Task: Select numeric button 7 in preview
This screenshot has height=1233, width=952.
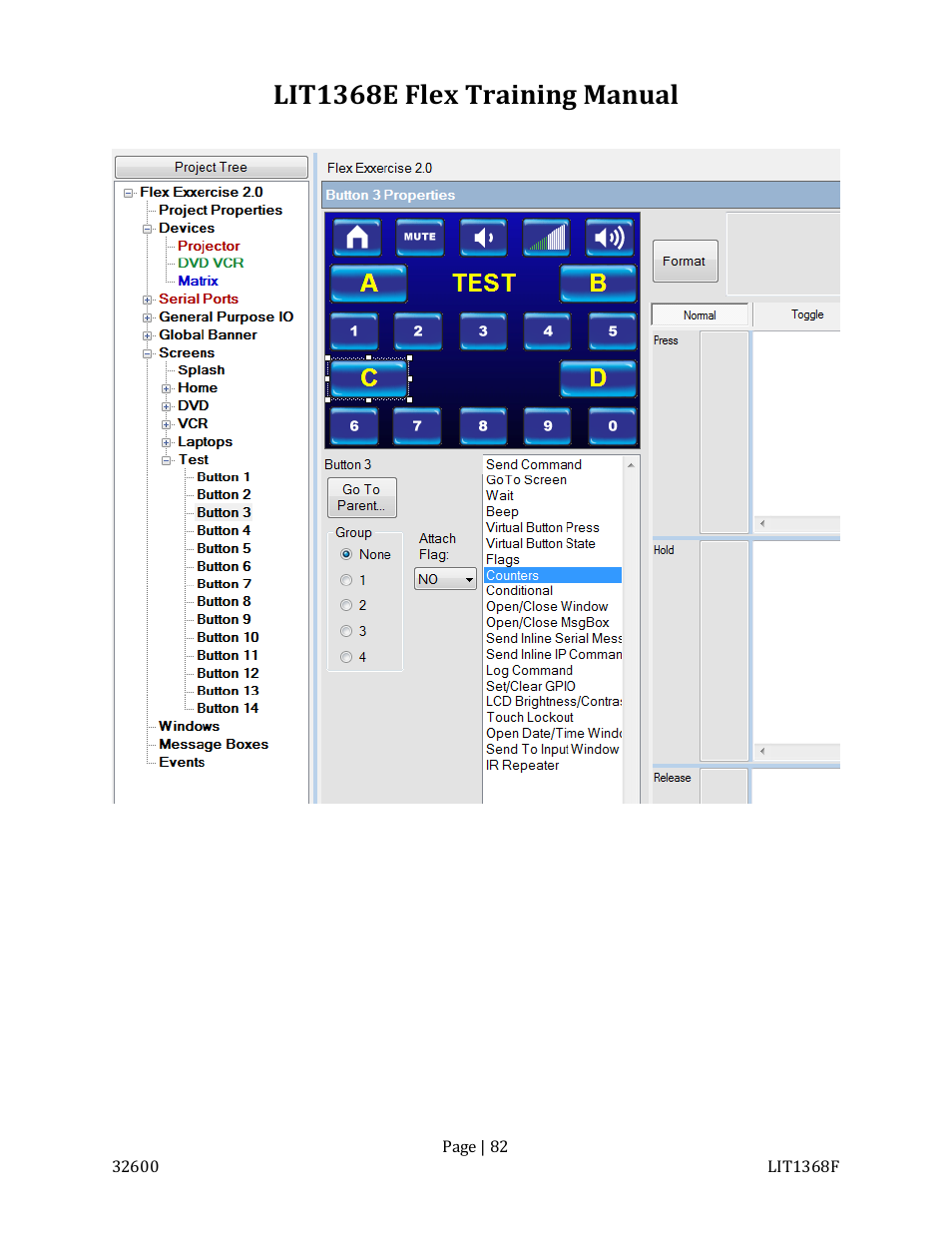Action: click(x=418, y=426)
